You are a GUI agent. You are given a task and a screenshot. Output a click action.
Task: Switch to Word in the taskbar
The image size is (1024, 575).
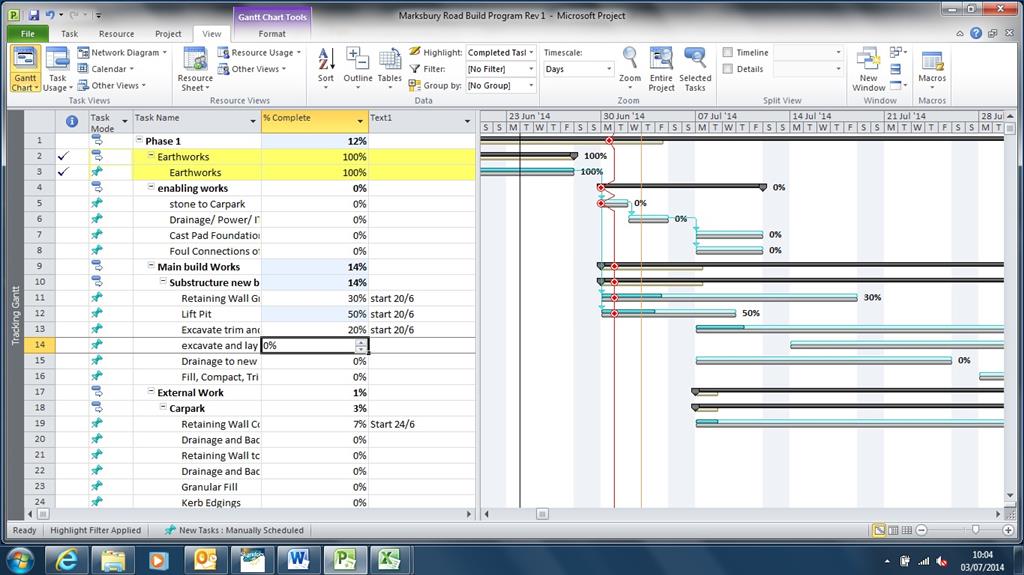point(298,560)
